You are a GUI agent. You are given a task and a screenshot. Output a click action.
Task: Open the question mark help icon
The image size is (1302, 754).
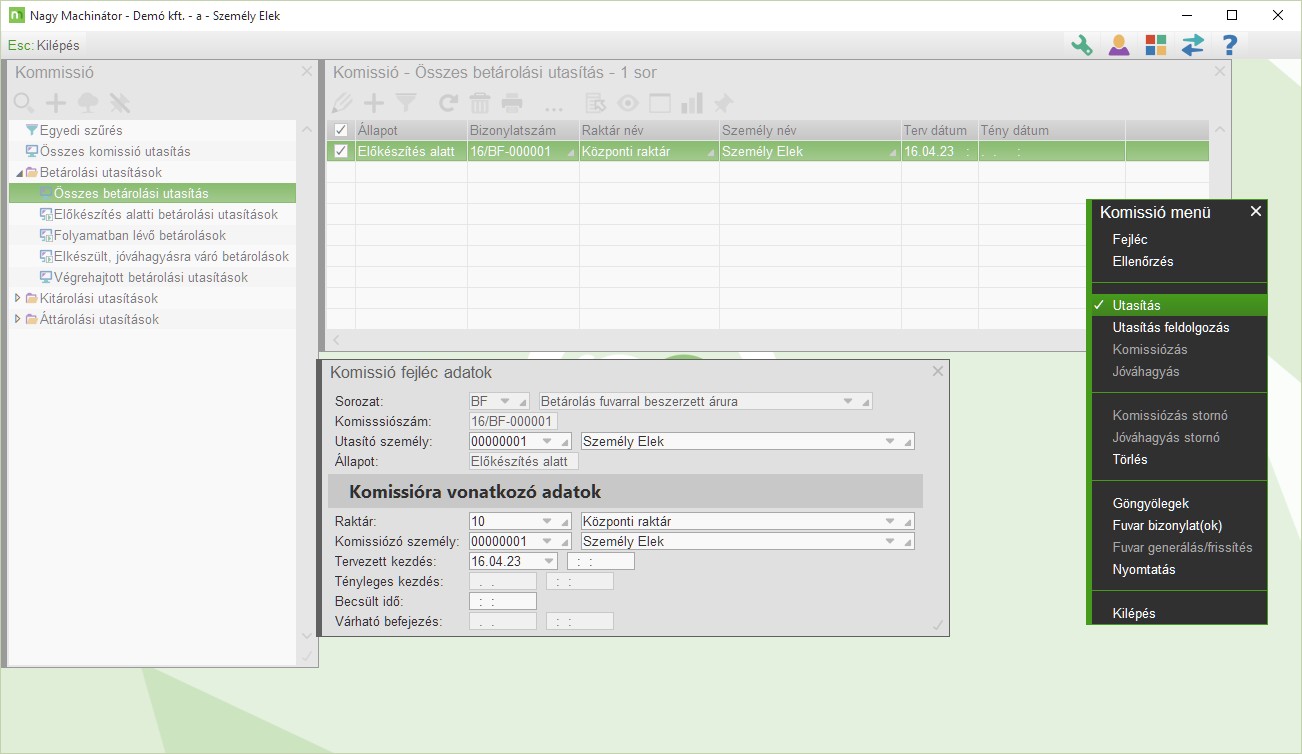[1230, 45]
